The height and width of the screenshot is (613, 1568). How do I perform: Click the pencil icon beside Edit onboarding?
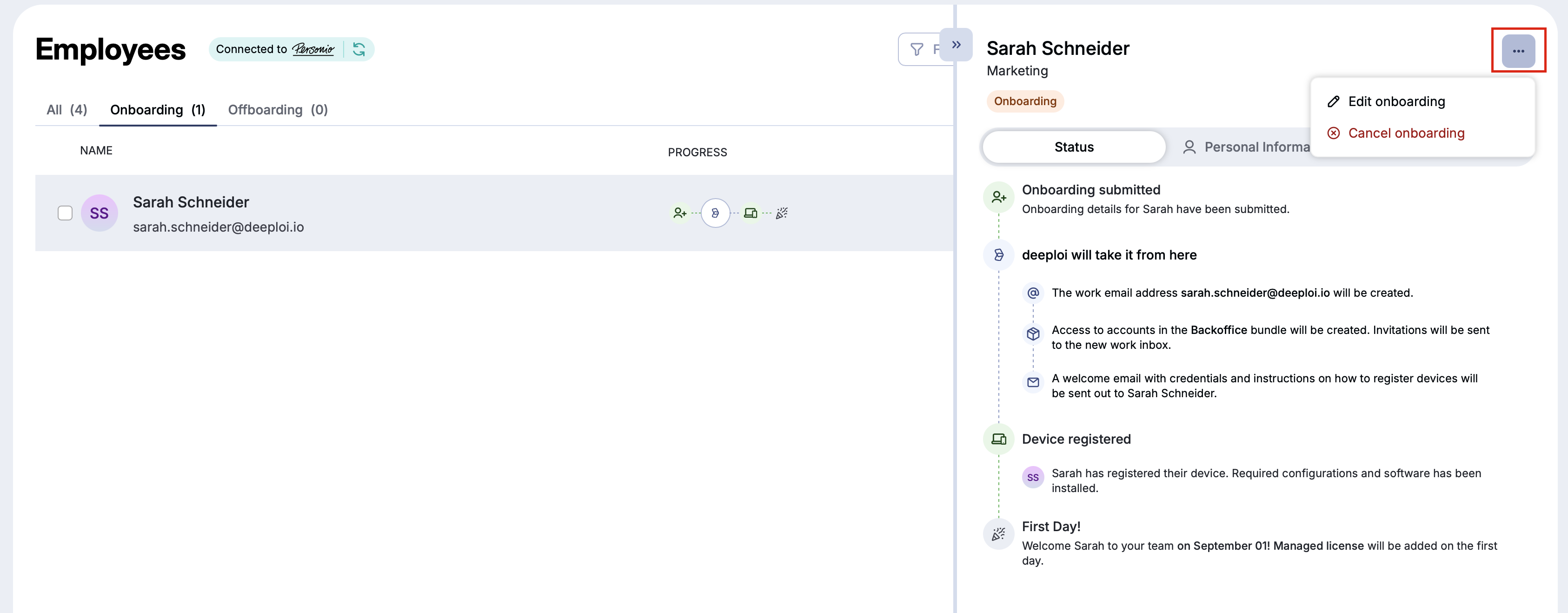click(x=1333, y=102)
